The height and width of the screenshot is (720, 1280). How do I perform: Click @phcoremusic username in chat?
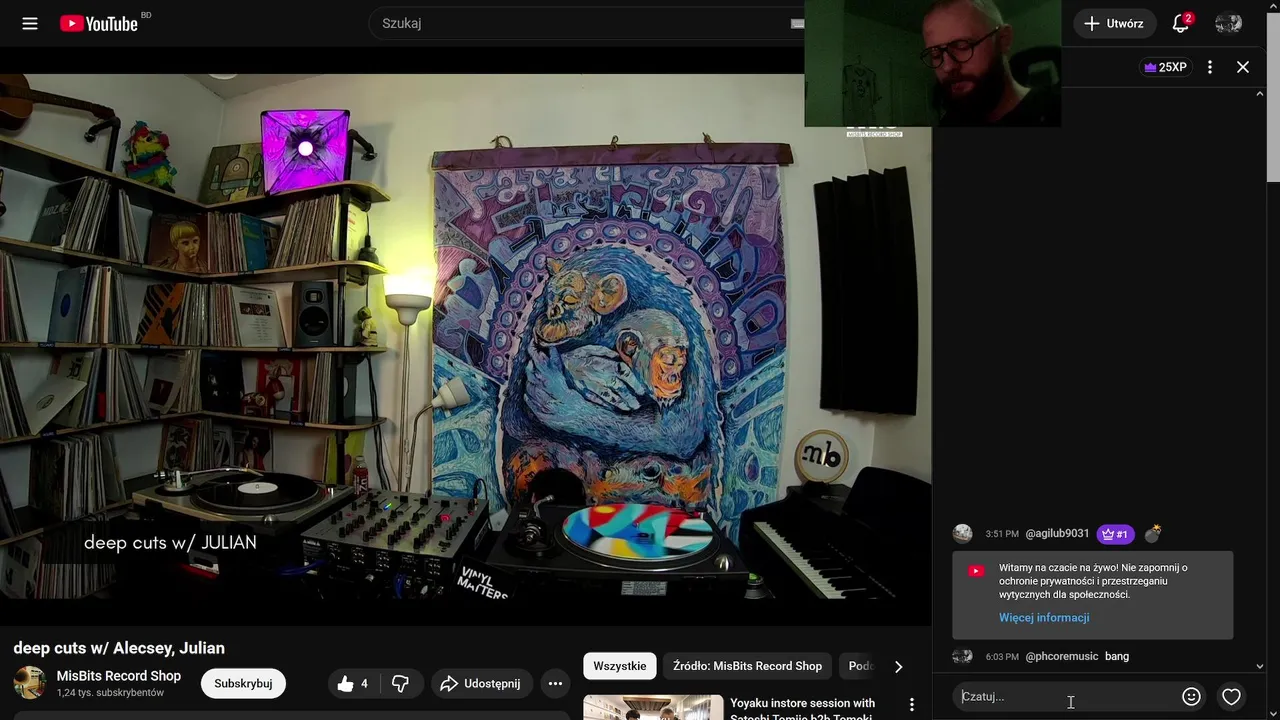(1062, 656)
